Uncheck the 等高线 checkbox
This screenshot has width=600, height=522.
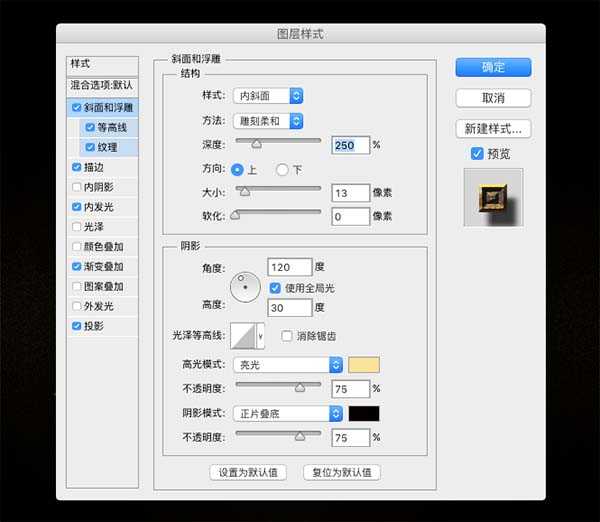[x=90, y=127]
